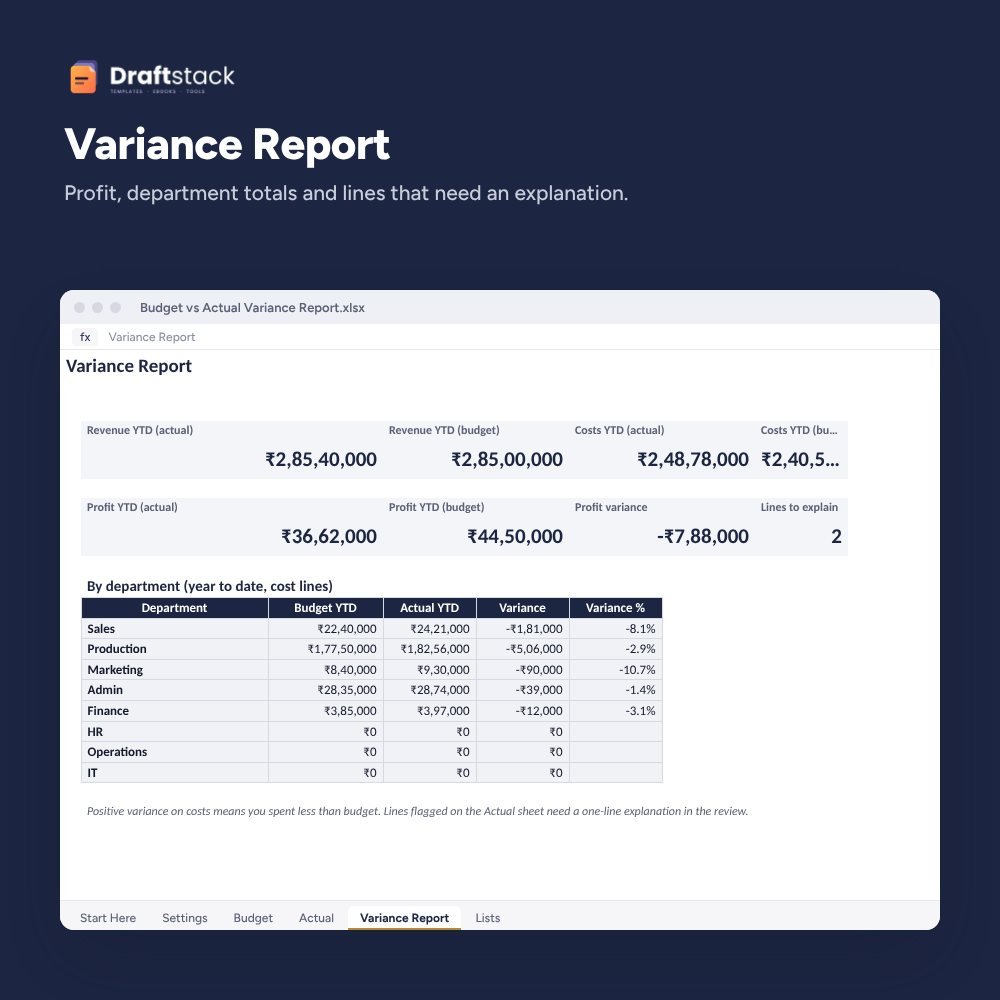Select Admin variance cell -₹39,000
This screenshot has width=1000, height=1000.
point(522,690)
